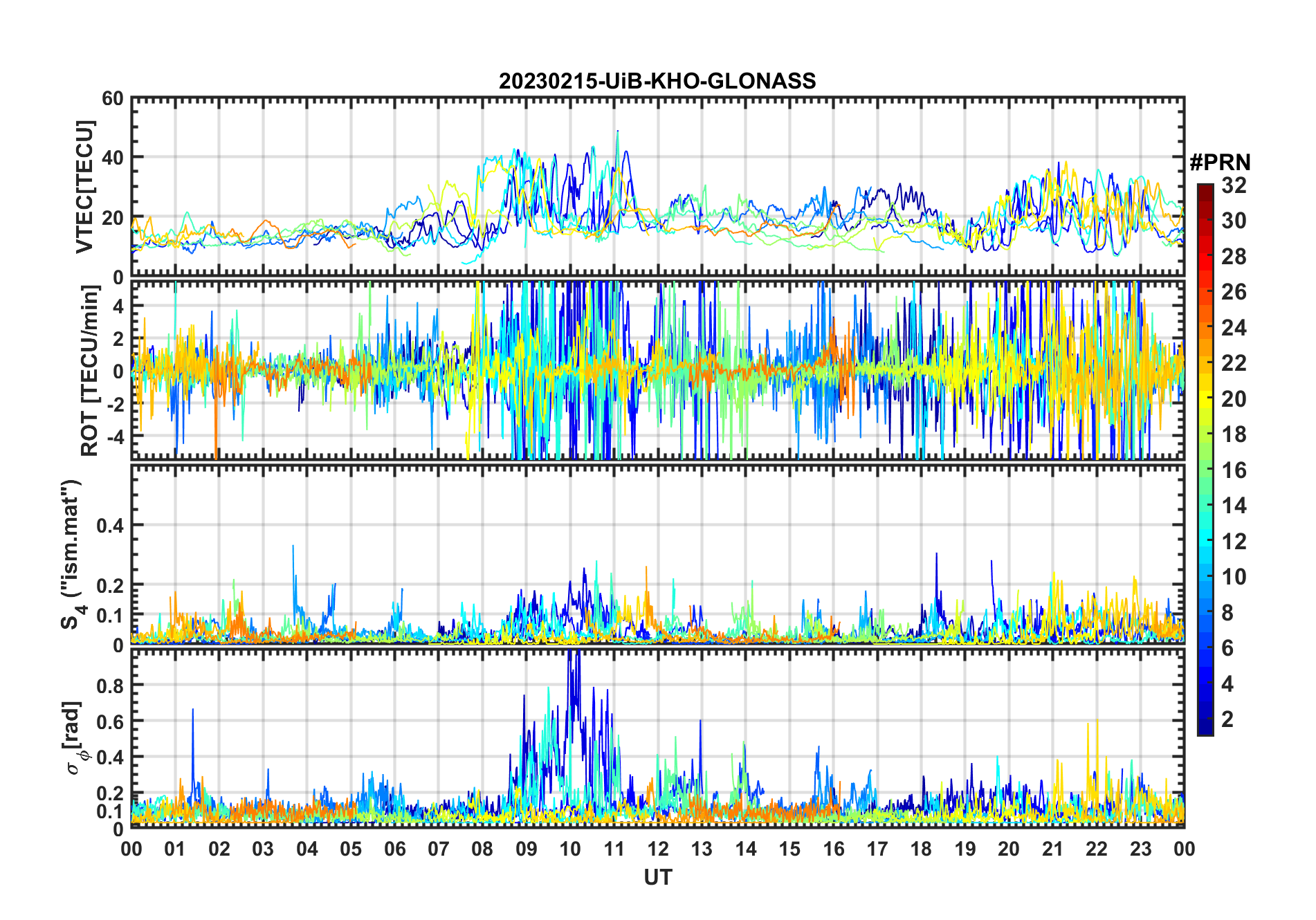Select the S4 scintillation plot panel
1316x920 pixels.
pyautogui.click(x=658, y=554)
